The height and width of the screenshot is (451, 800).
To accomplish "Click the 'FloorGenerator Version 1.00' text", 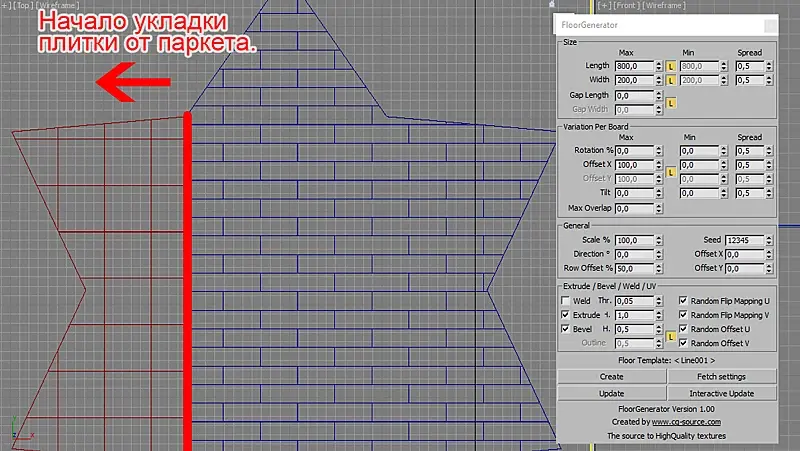I will pyautogui.click(x=666, y=409).
